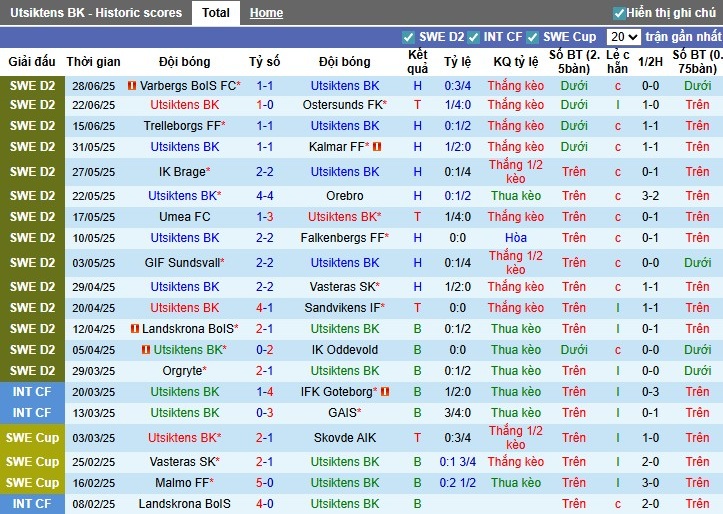This screenshot has height=514, width=723.
Task: Click Thắng 1/2 kèo in IK Brage row
Action: (x=516, y=172)
